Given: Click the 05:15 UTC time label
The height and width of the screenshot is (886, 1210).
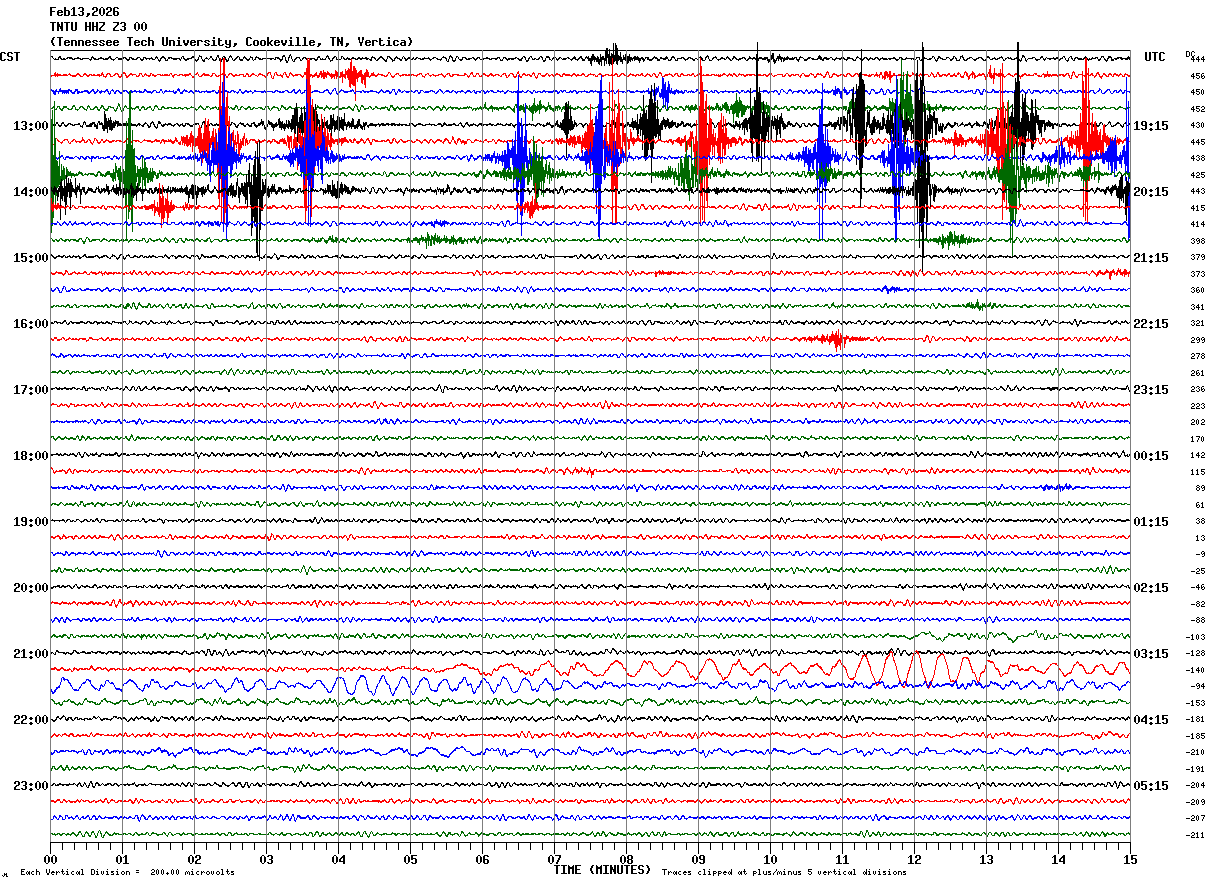Looking at the screenshot, I should (x=1151, y=786).
